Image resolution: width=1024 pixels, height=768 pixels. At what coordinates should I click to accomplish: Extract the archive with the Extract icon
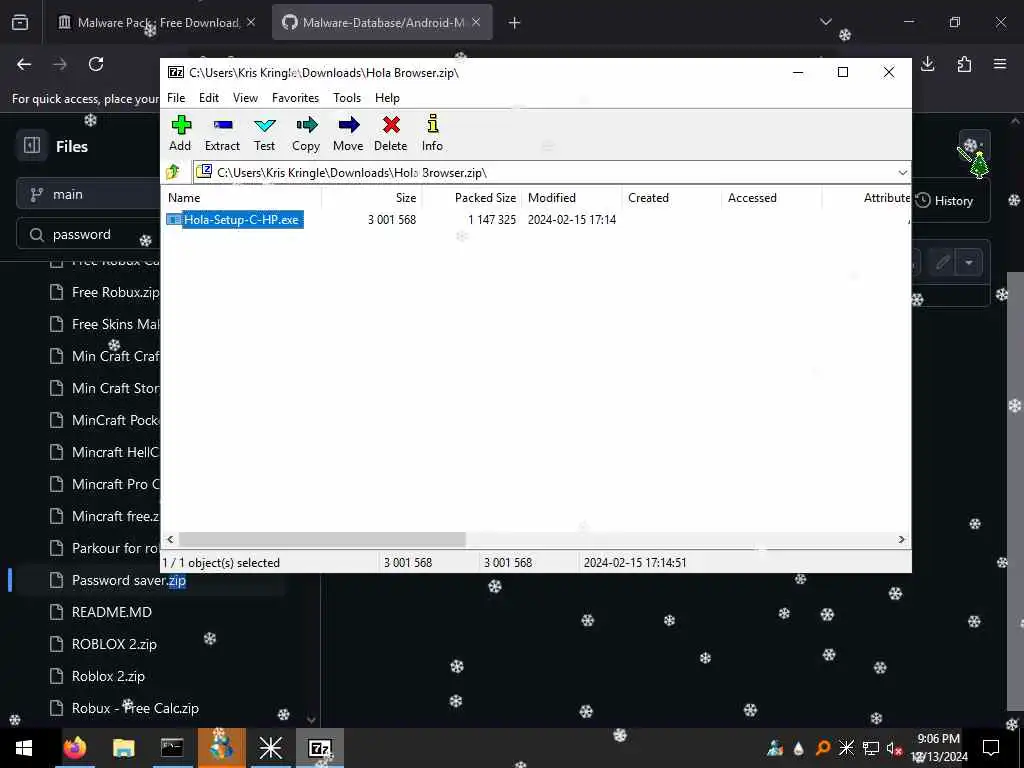click(222, 133)
